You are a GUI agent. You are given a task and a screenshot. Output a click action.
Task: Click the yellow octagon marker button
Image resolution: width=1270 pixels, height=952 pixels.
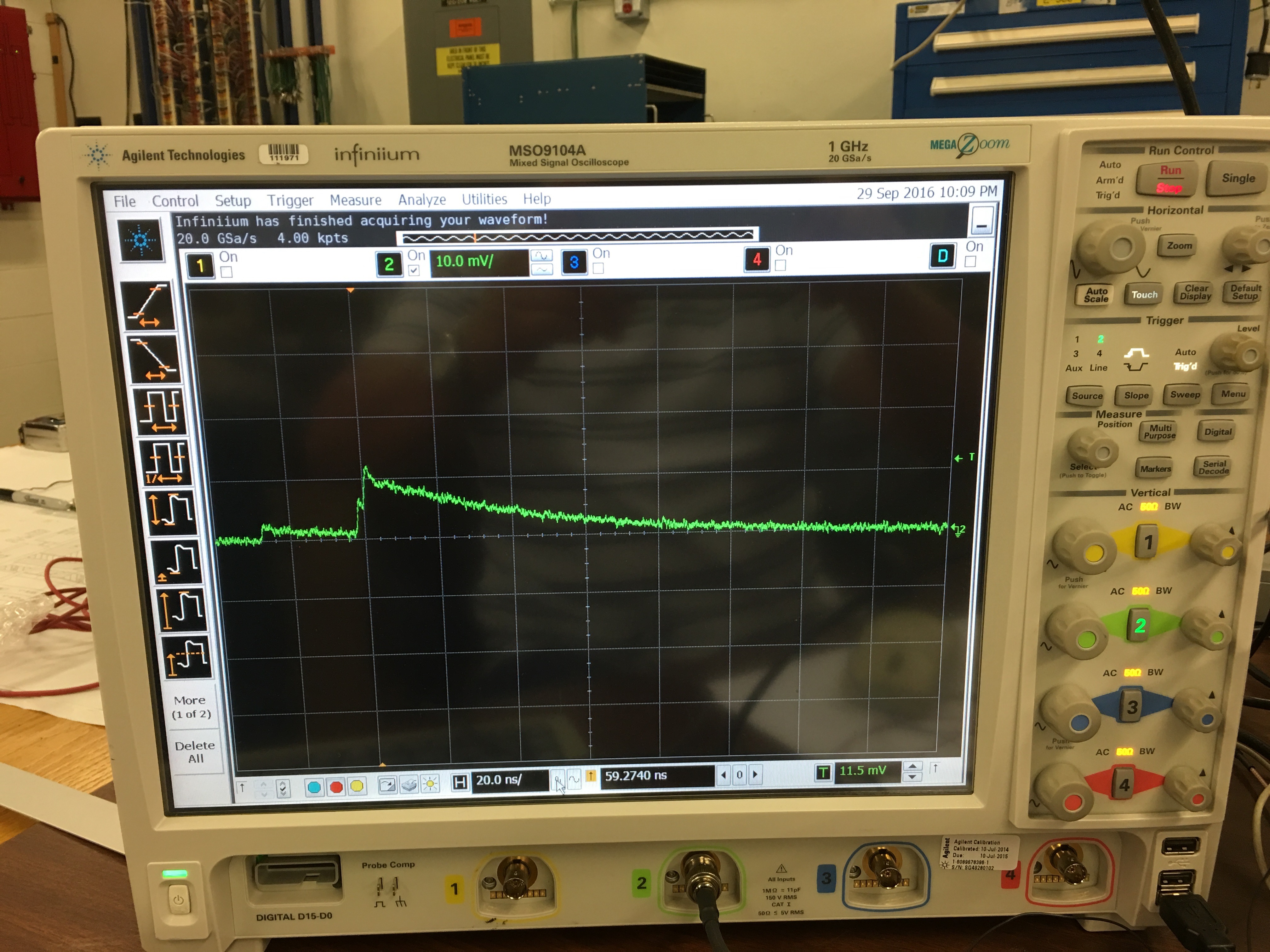tap(357, 785)
